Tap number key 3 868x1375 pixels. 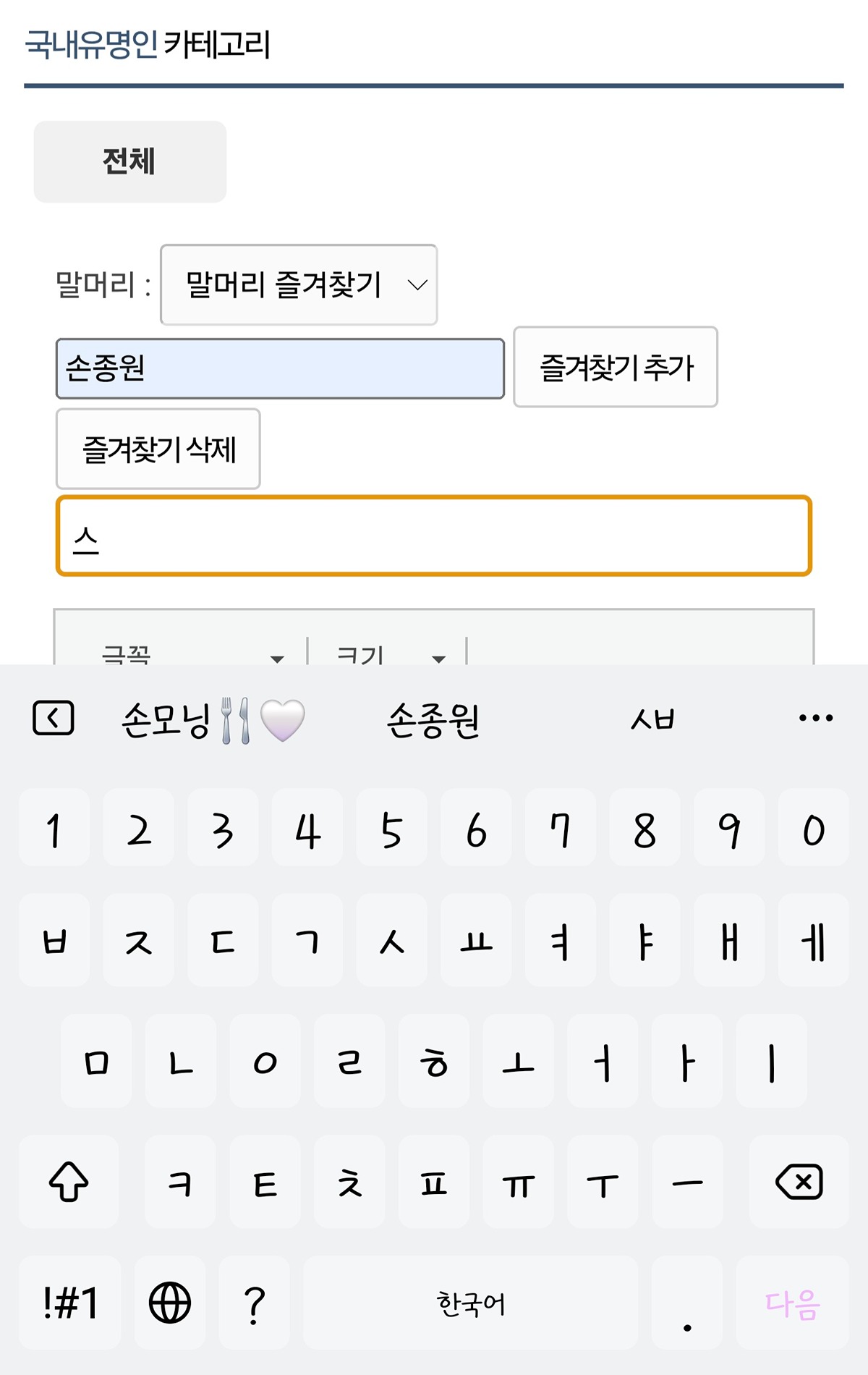pos(223,827)
